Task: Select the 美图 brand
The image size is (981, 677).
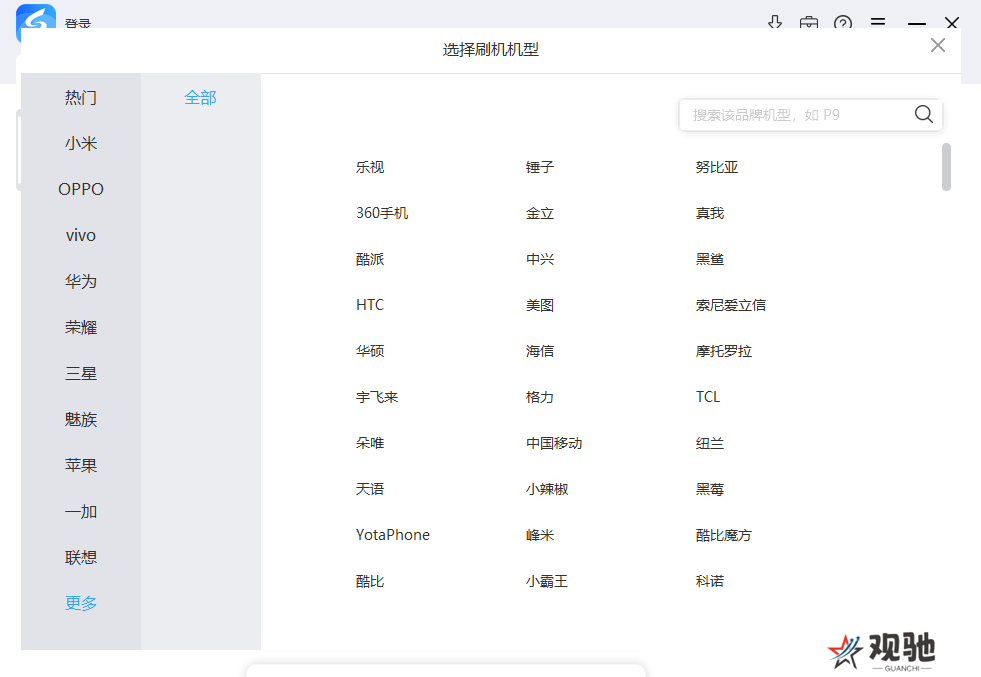Action: (x=540, y=305)
